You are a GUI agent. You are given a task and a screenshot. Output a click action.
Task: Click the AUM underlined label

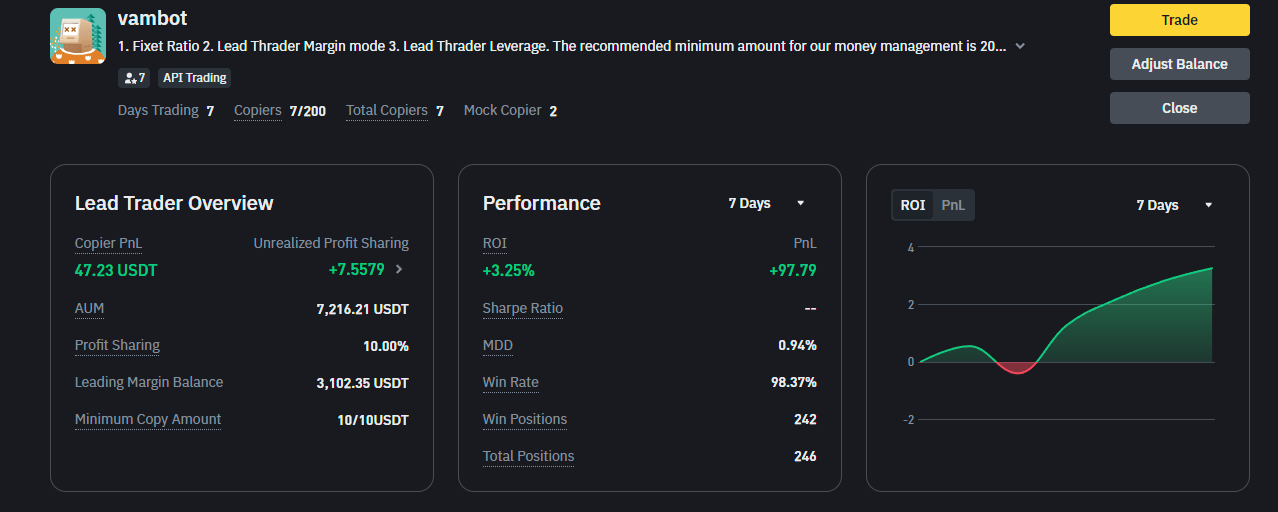[89, 308]
